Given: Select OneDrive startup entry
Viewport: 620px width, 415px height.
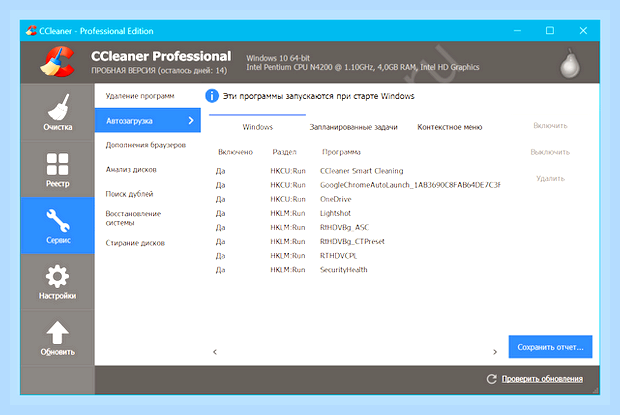Looking at the screenshot, I should tap(336, 199).
